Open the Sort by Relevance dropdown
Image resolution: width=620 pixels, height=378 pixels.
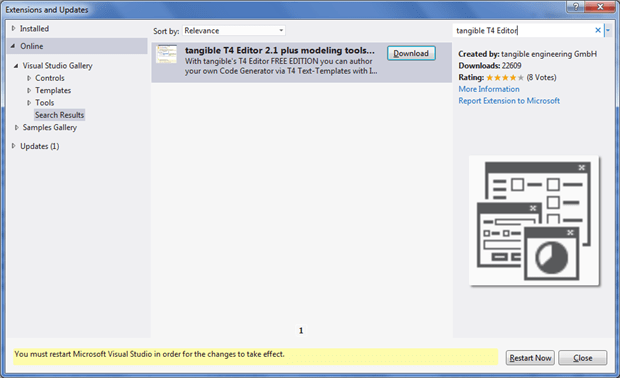(x=234, y=30)
